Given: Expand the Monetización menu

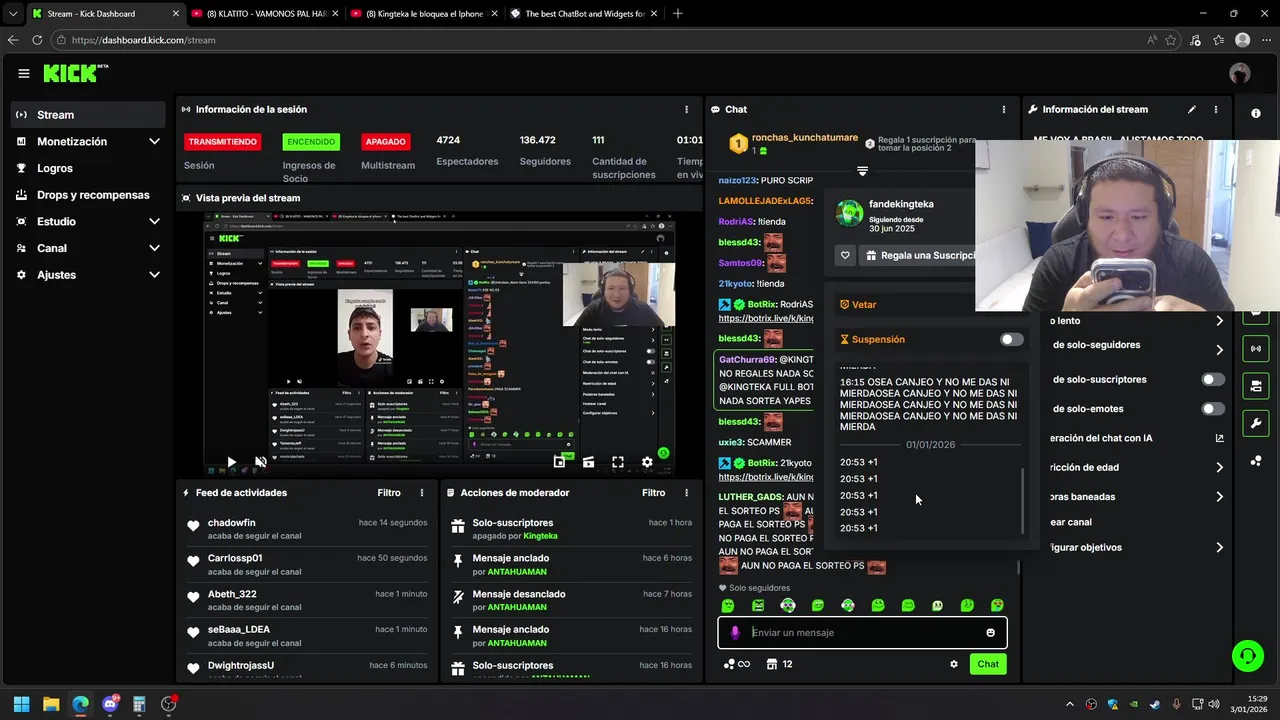Looking at the screenshot, I should click(88, 142).
